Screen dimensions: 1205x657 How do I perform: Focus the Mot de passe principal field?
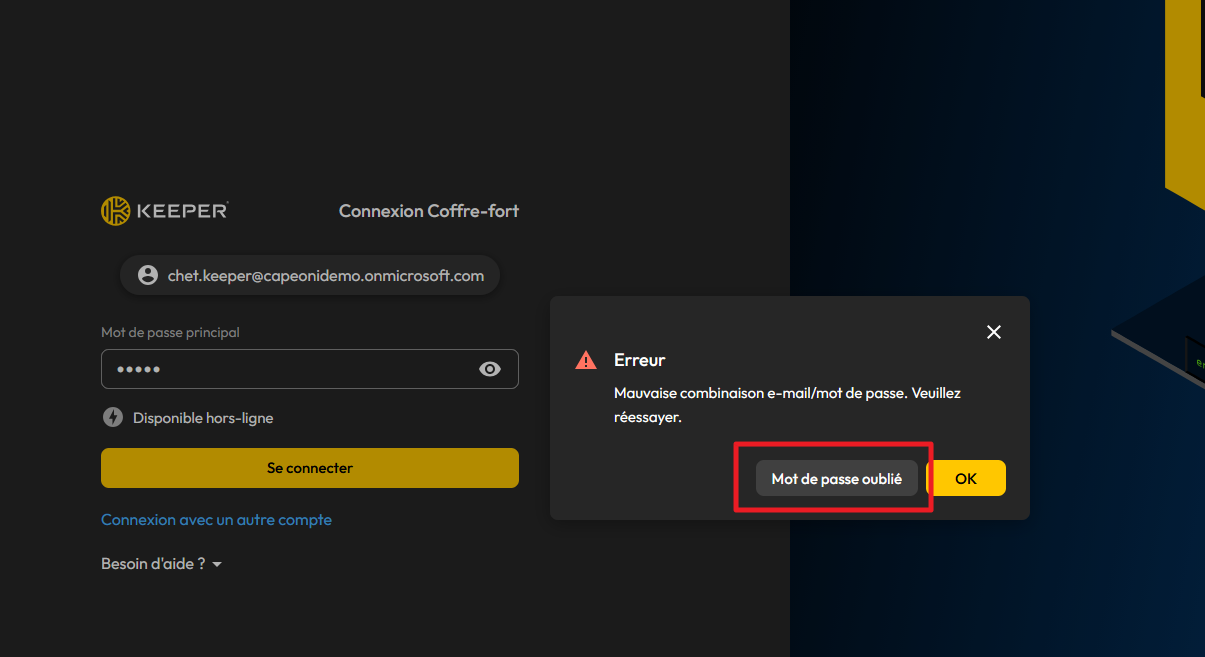tap(310, 369)
